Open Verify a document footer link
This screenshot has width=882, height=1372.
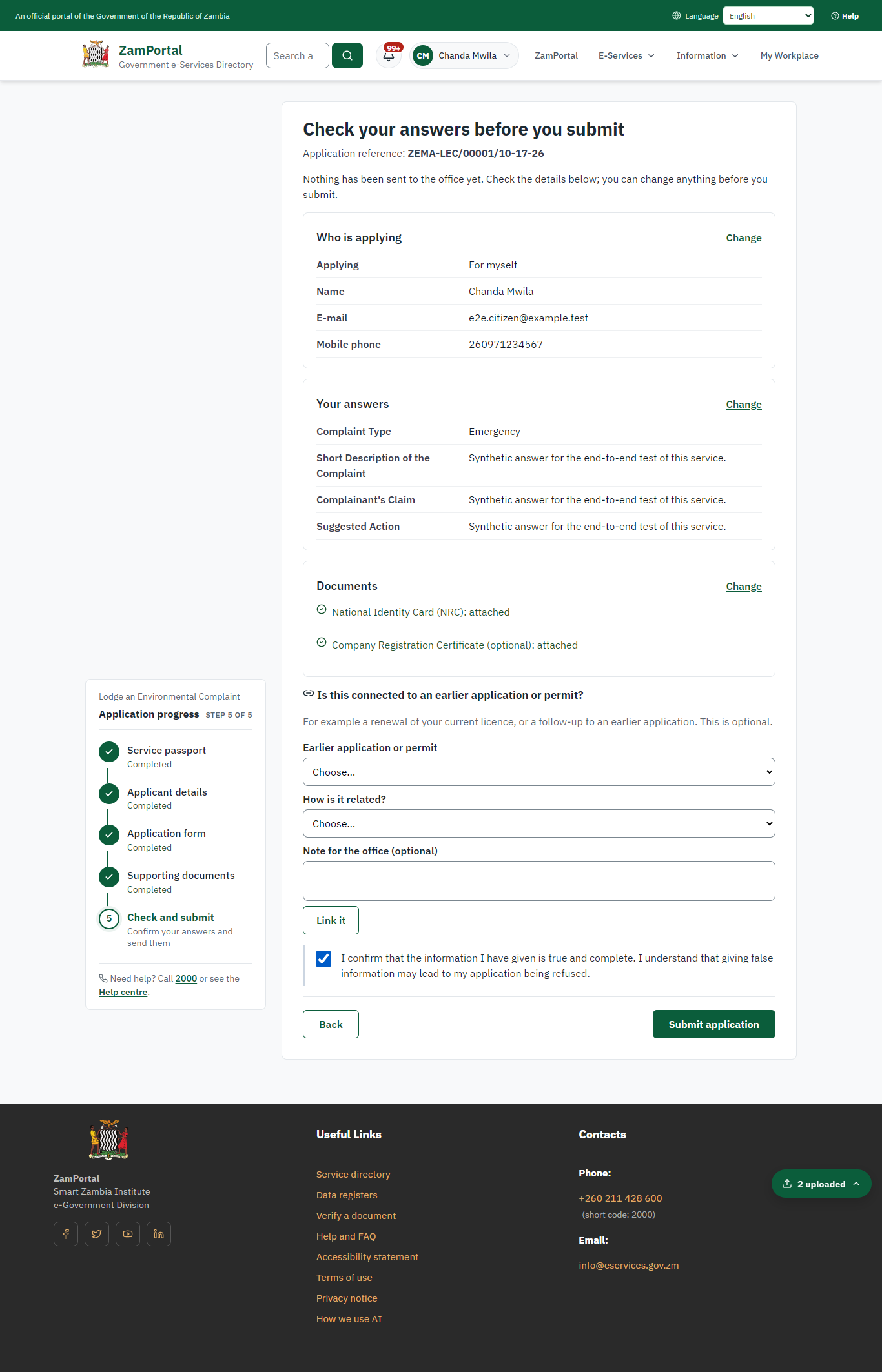(356, 1216)
